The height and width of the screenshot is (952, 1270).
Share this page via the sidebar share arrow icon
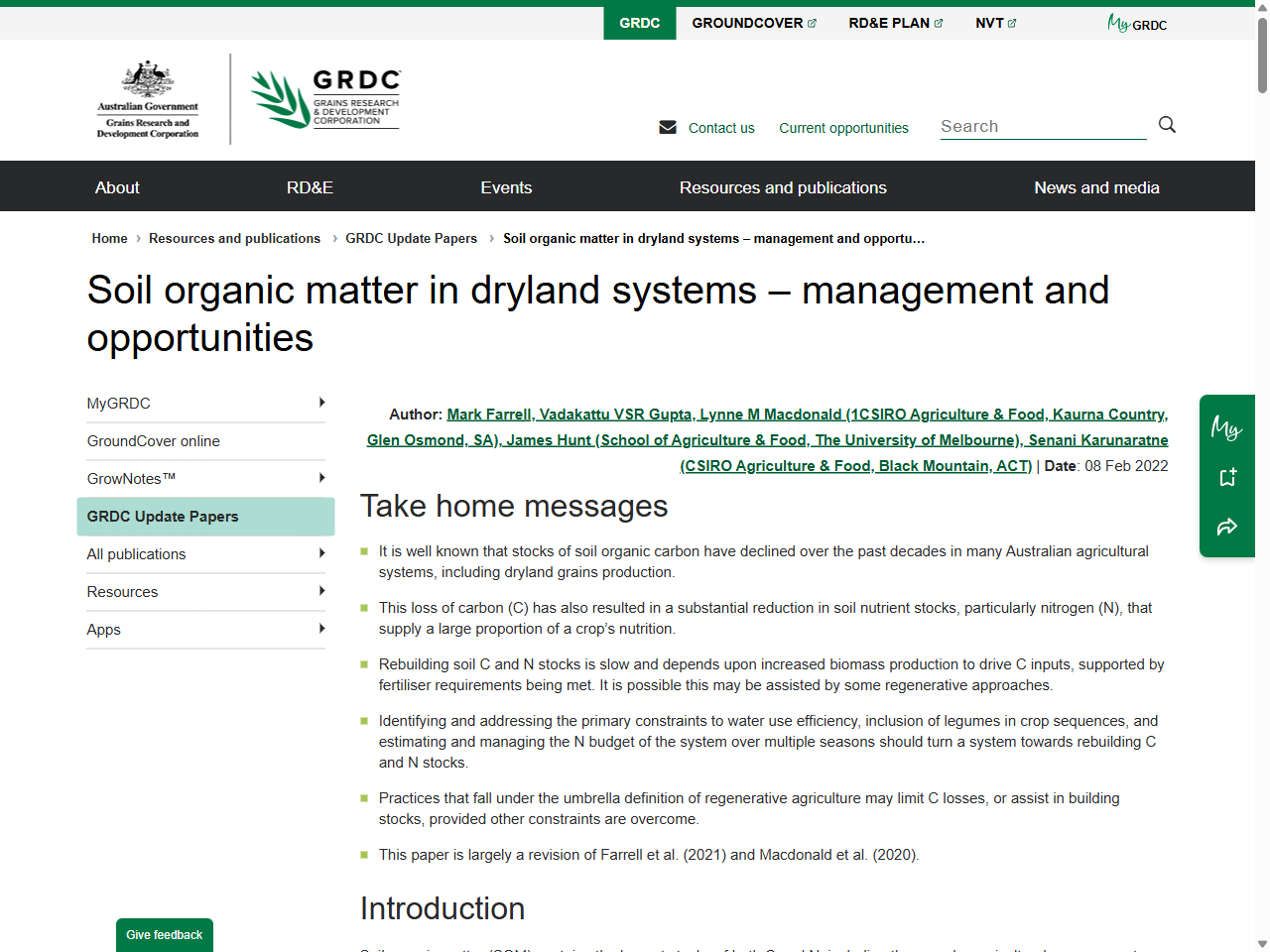1227,527
